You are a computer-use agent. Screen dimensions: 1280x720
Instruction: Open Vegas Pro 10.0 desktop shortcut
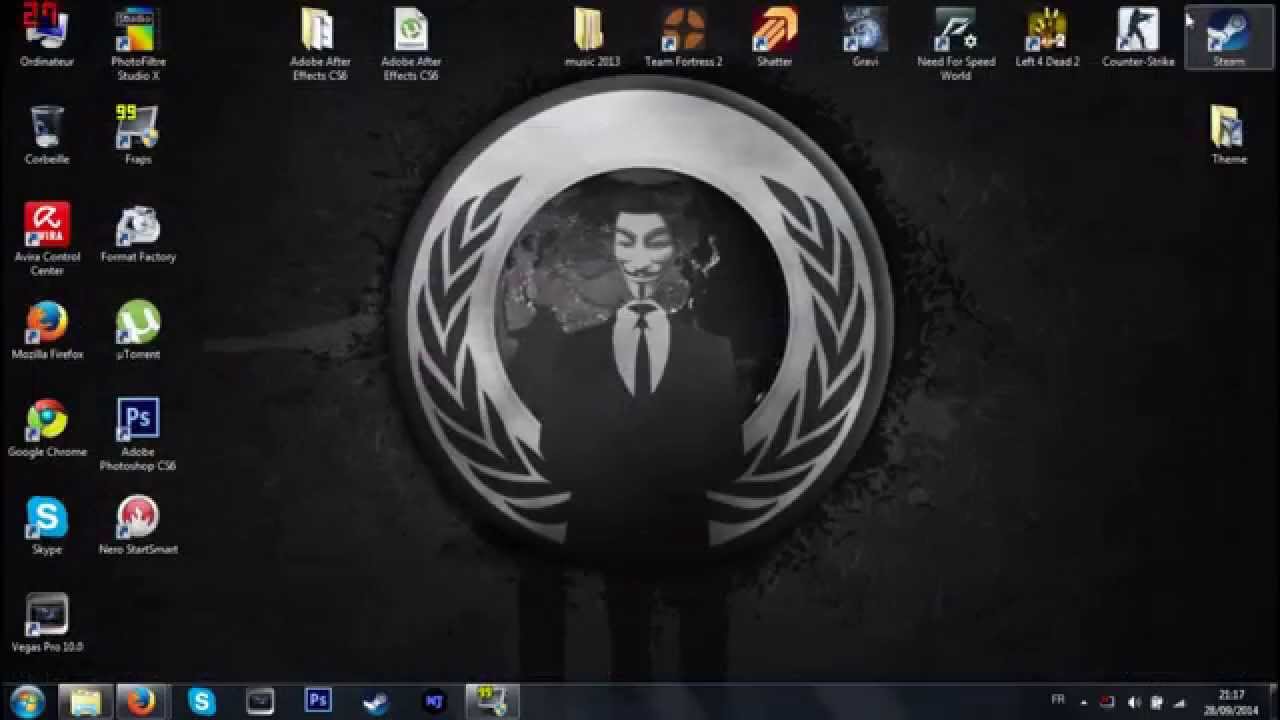[x=47, y=622]
